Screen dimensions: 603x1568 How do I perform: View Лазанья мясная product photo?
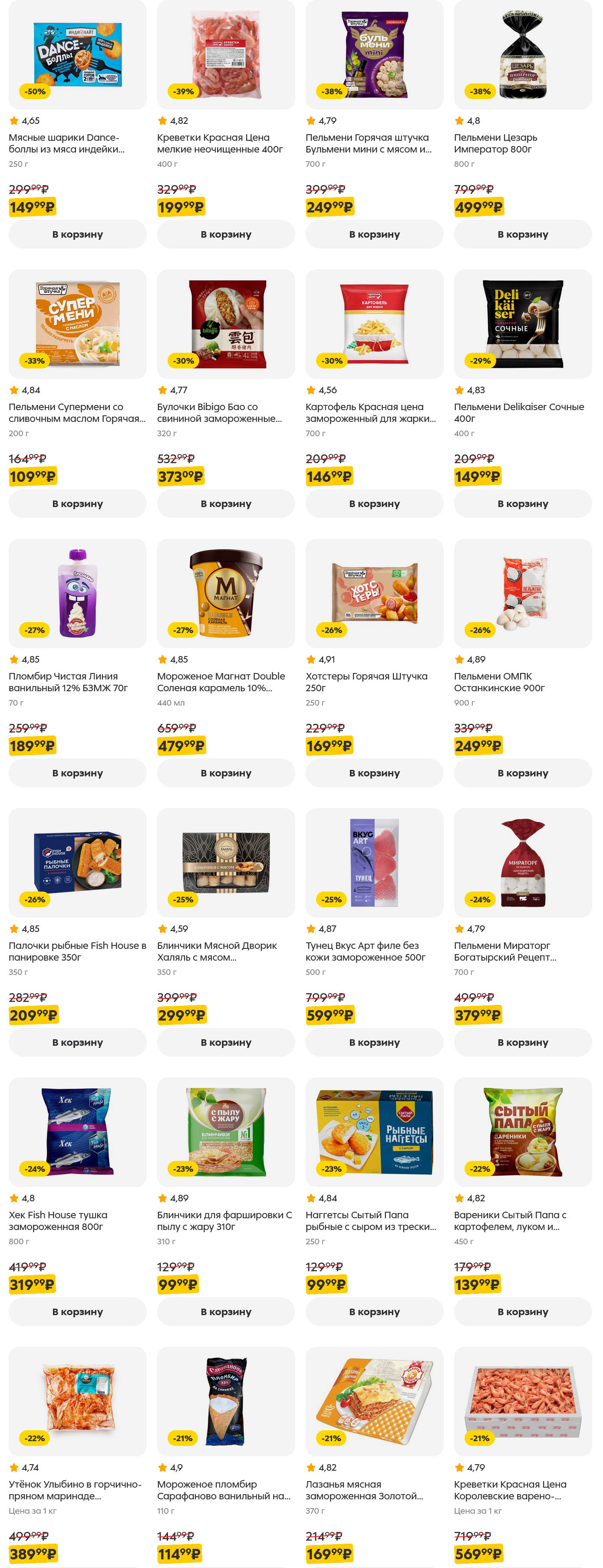tap(374, 1401)
